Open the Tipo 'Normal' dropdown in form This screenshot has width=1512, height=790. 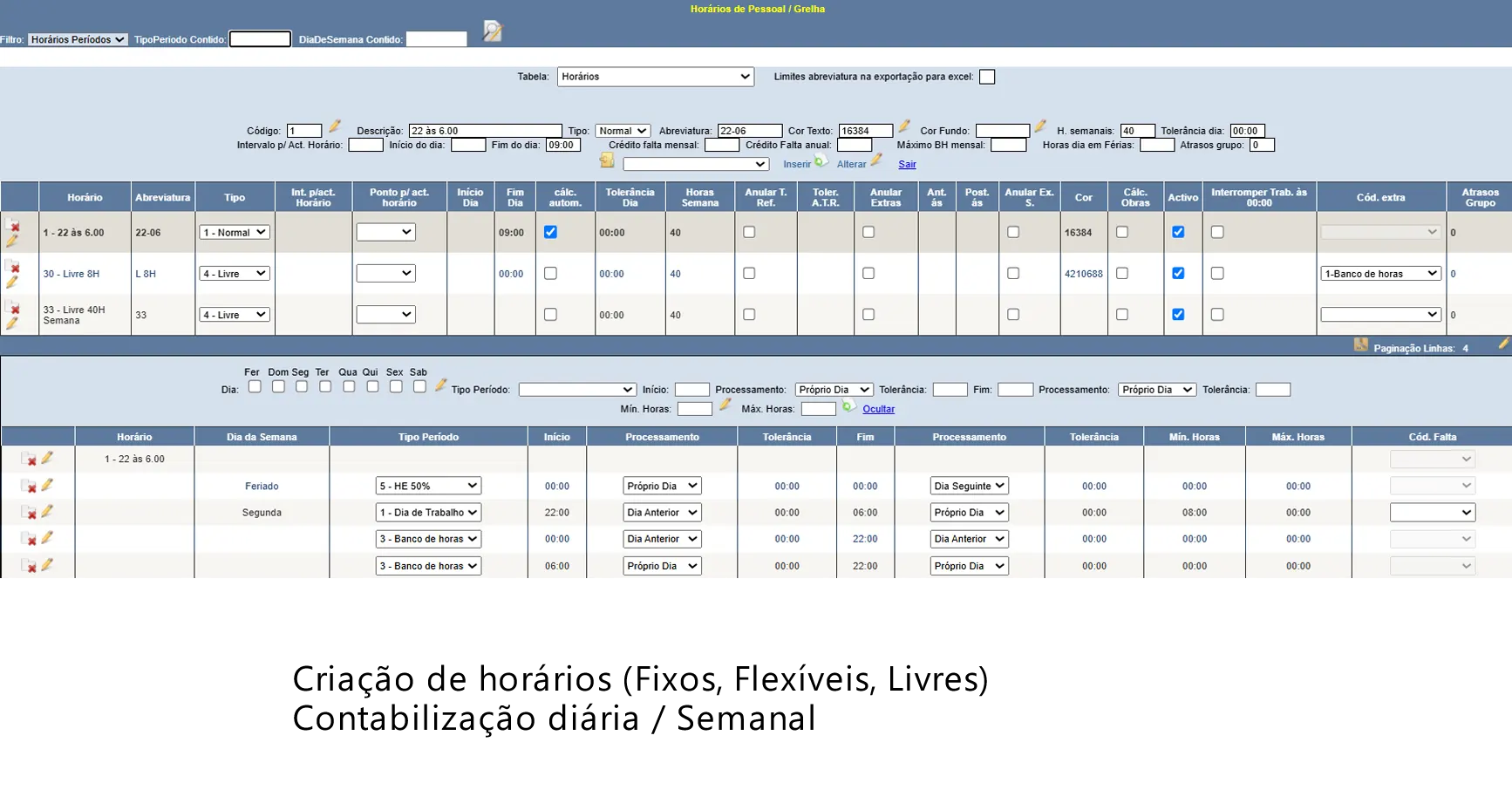(623, 131)
